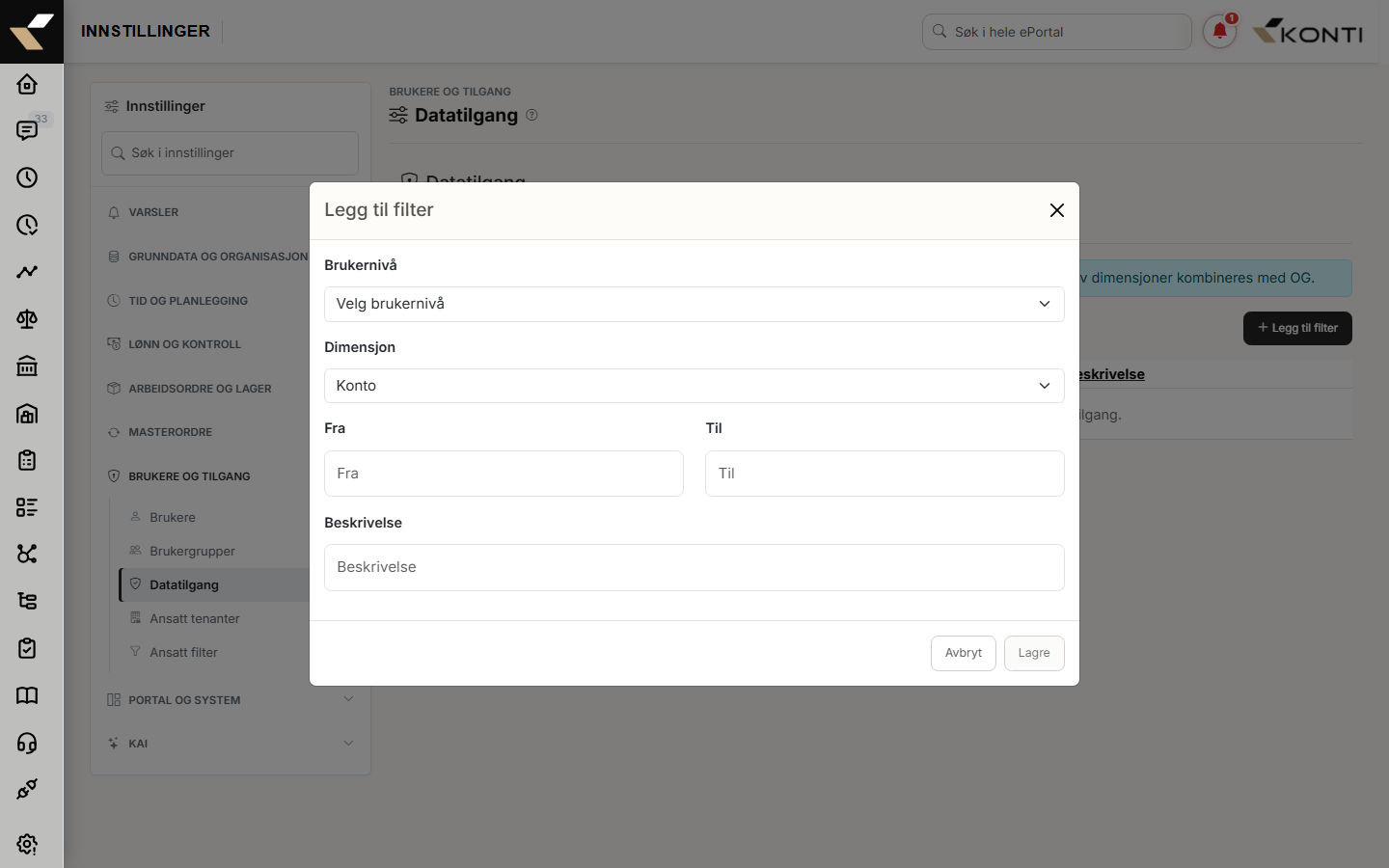The width and height of the screenshot is (1389, 868).
Task: Open the open-book icon in sidebar
Action: point(27,695)
